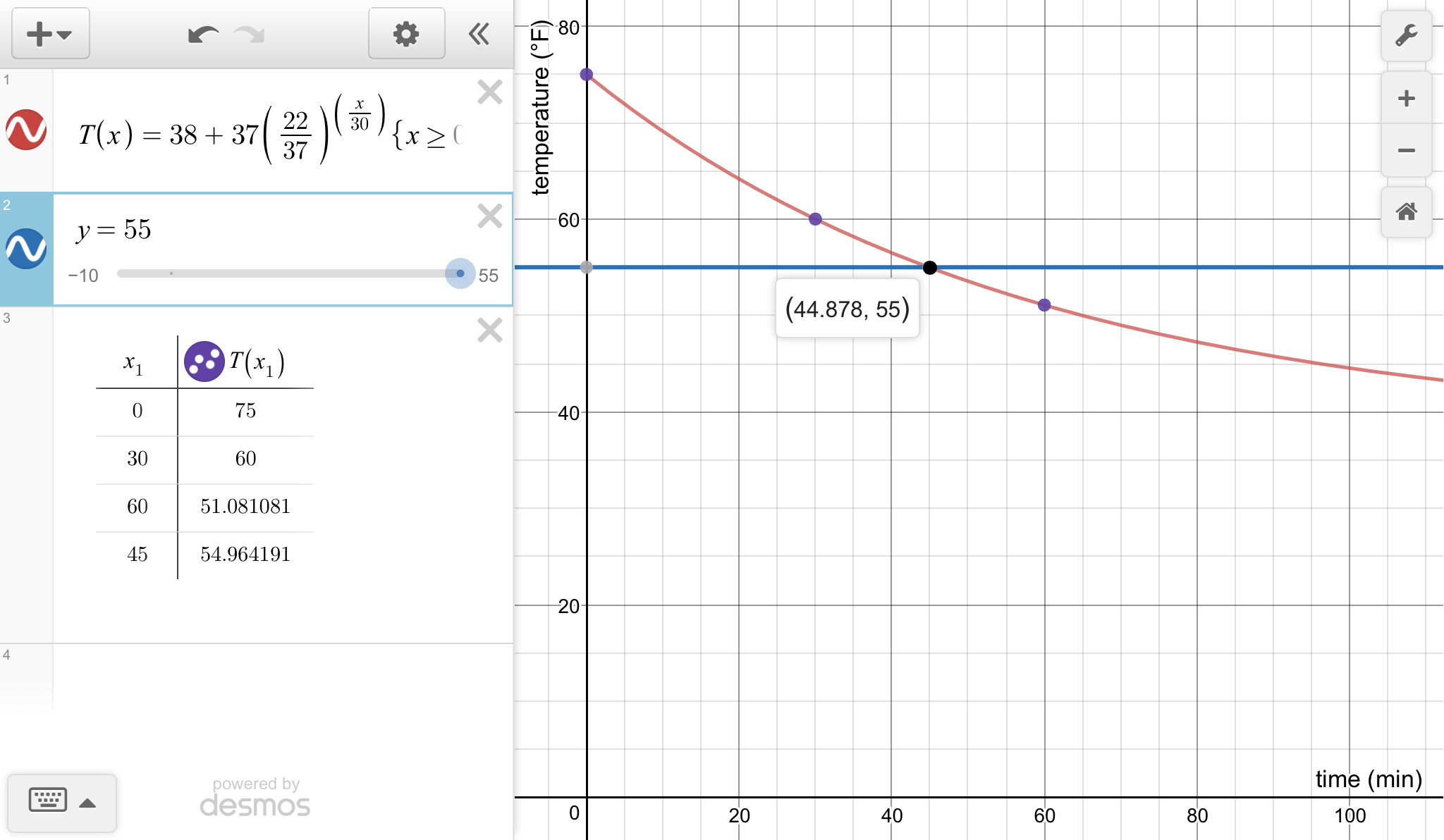Delete the T(x) expression in row 1
Viewport: 1444px width, 840px height.
point(489,92)
